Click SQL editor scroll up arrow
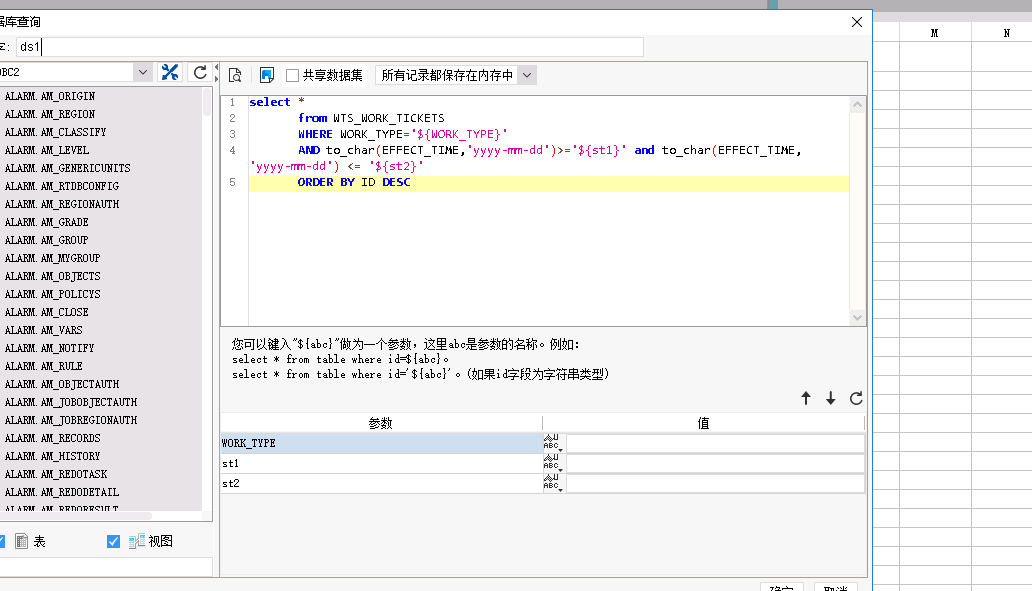The width and height of the screenshot is (1032, 591). pos(857,104)
